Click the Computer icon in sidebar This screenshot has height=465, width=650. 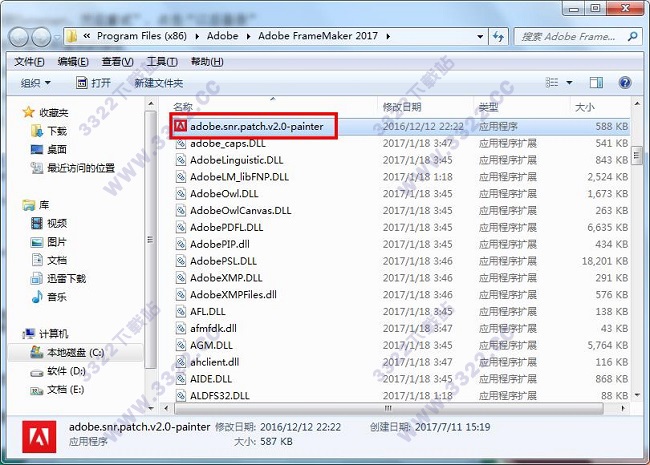(29, 333)
